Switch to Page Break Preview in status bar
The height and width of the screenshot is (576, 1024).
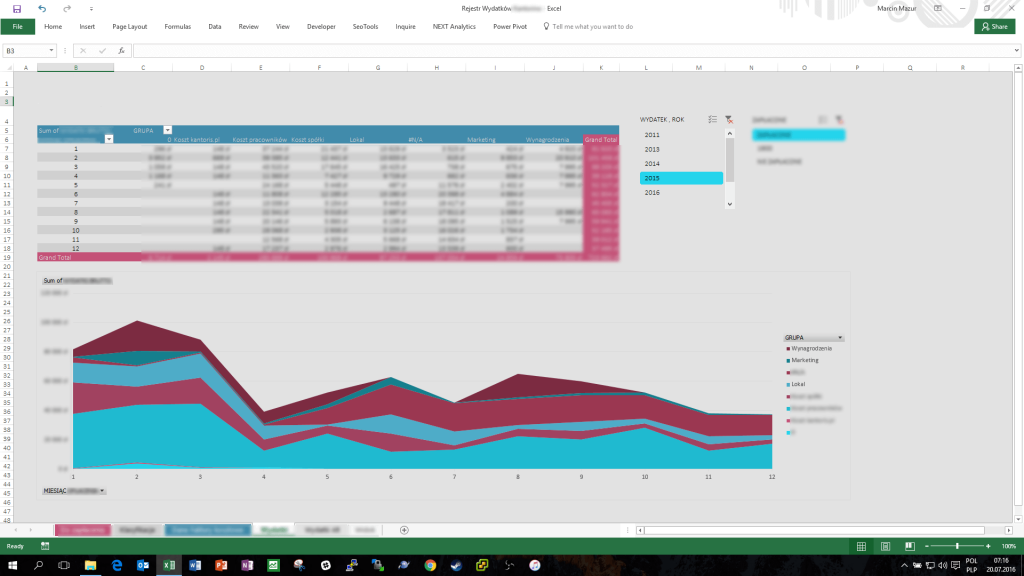[908, 546]
